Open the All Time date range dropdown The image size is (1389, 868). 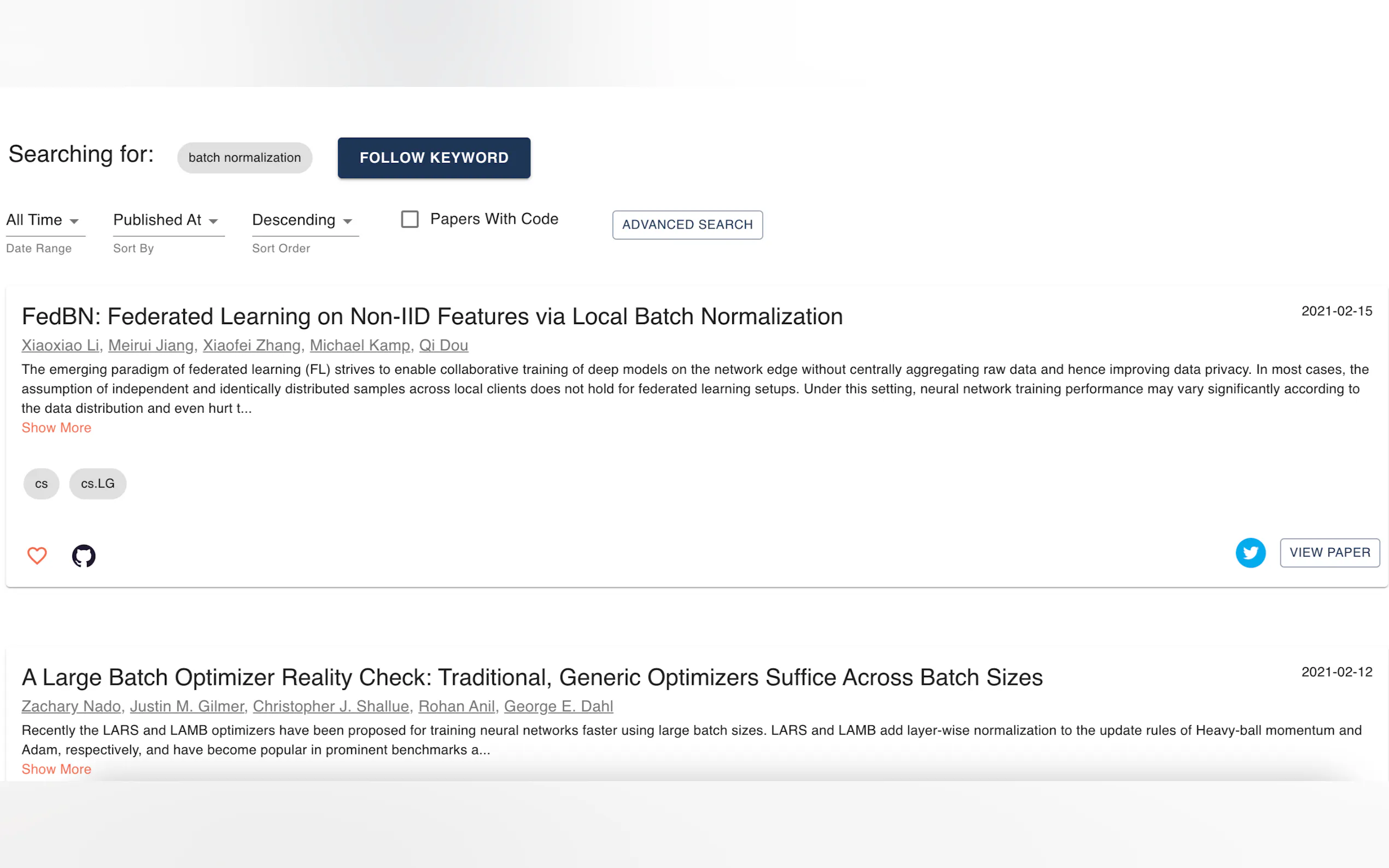click(x=44, y=220)
